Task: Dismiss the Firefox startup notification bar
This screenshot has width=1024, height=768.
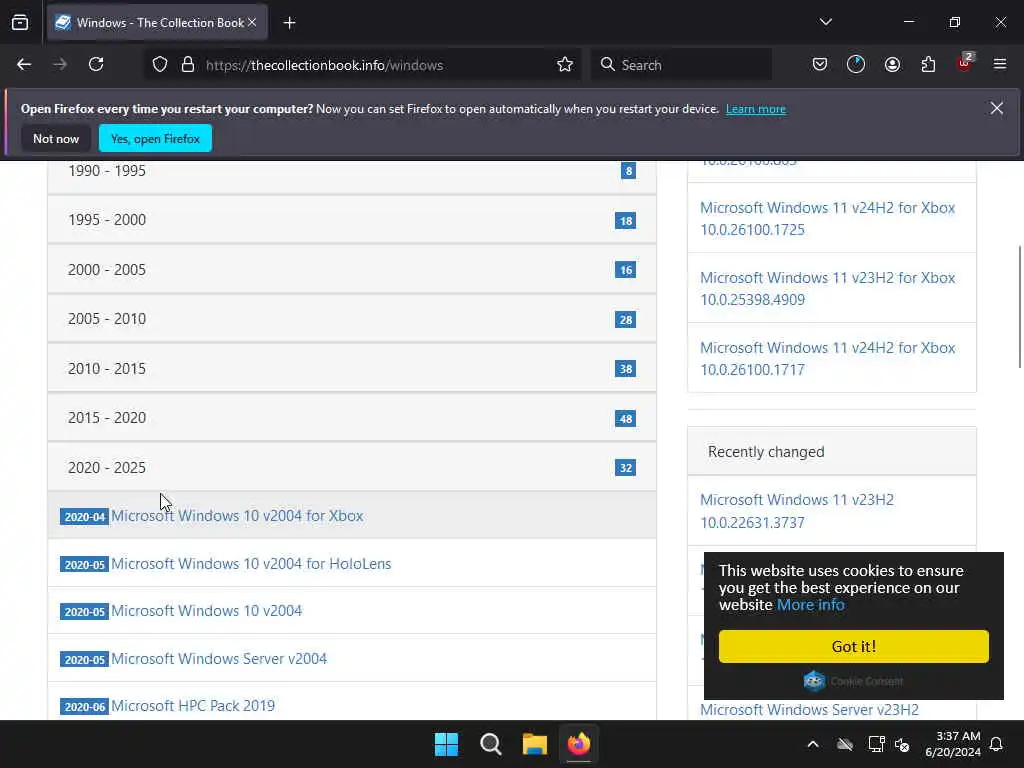Action: [x=997, y=108]
